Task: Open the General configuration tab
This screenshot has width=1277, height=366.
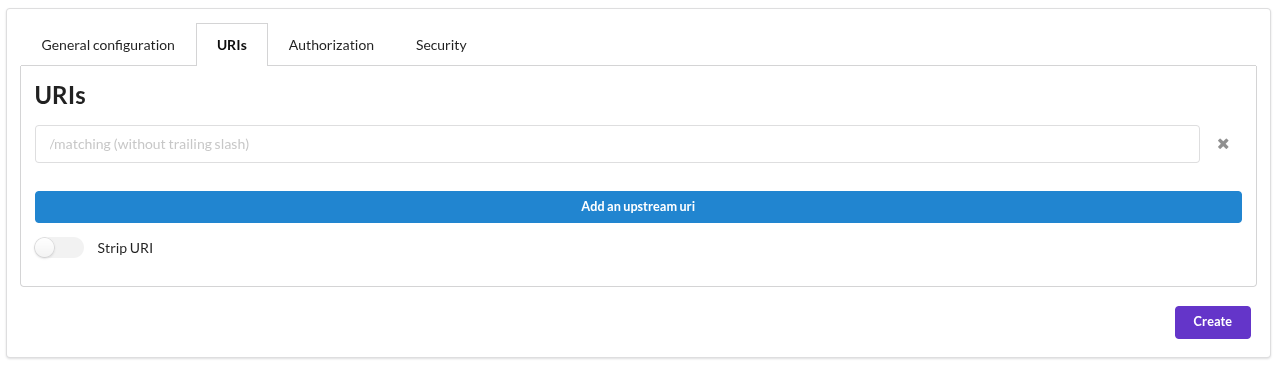Action: (108, 45)
